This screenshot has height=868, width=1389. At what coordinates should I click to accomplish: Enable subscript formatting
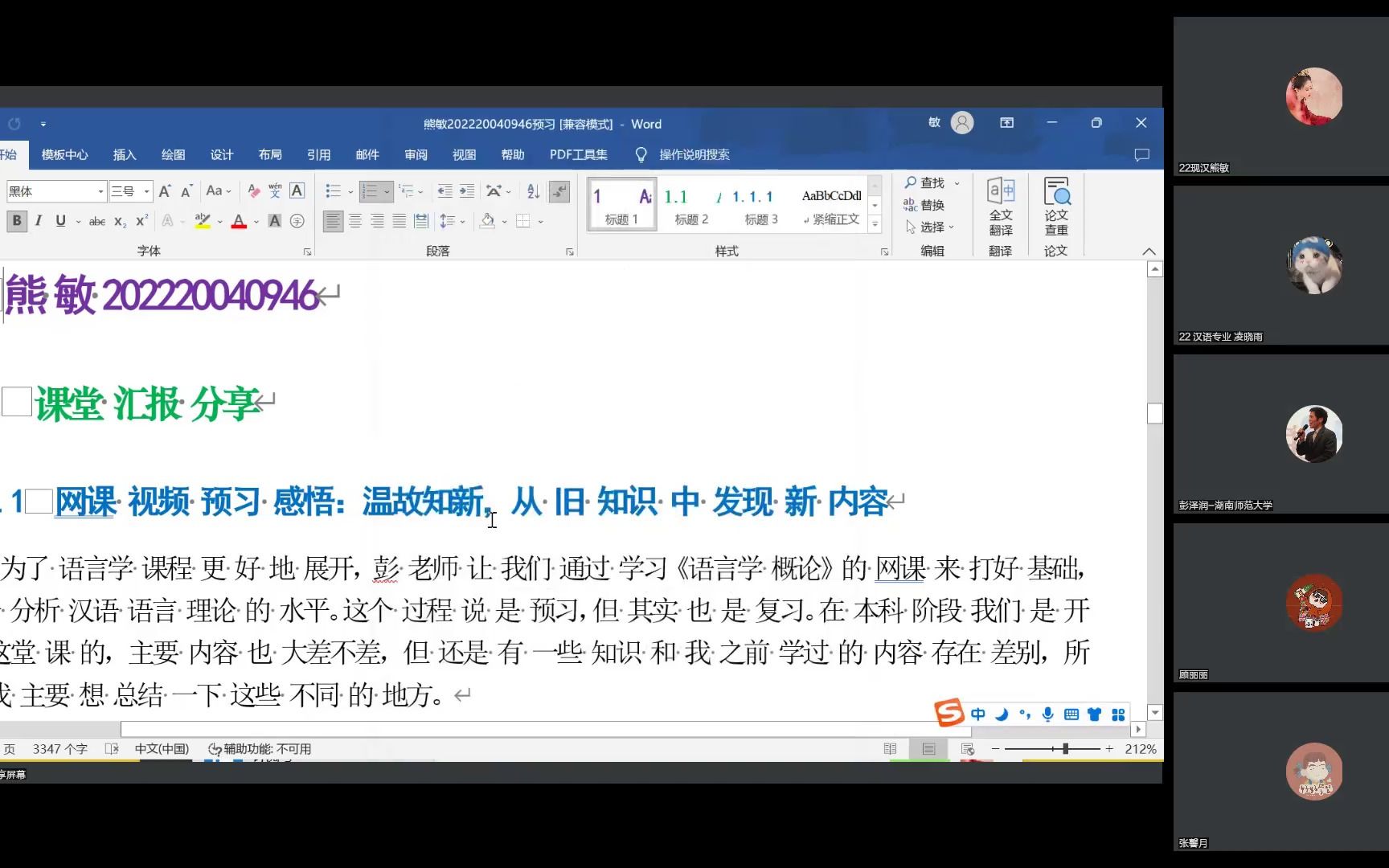121,221
